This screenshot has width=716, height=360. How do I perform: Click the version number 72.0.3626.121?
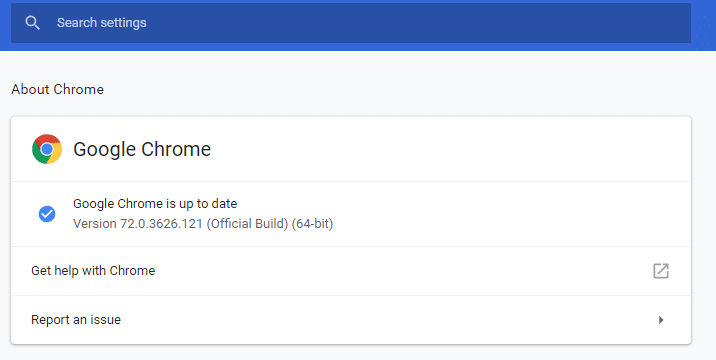161,224
